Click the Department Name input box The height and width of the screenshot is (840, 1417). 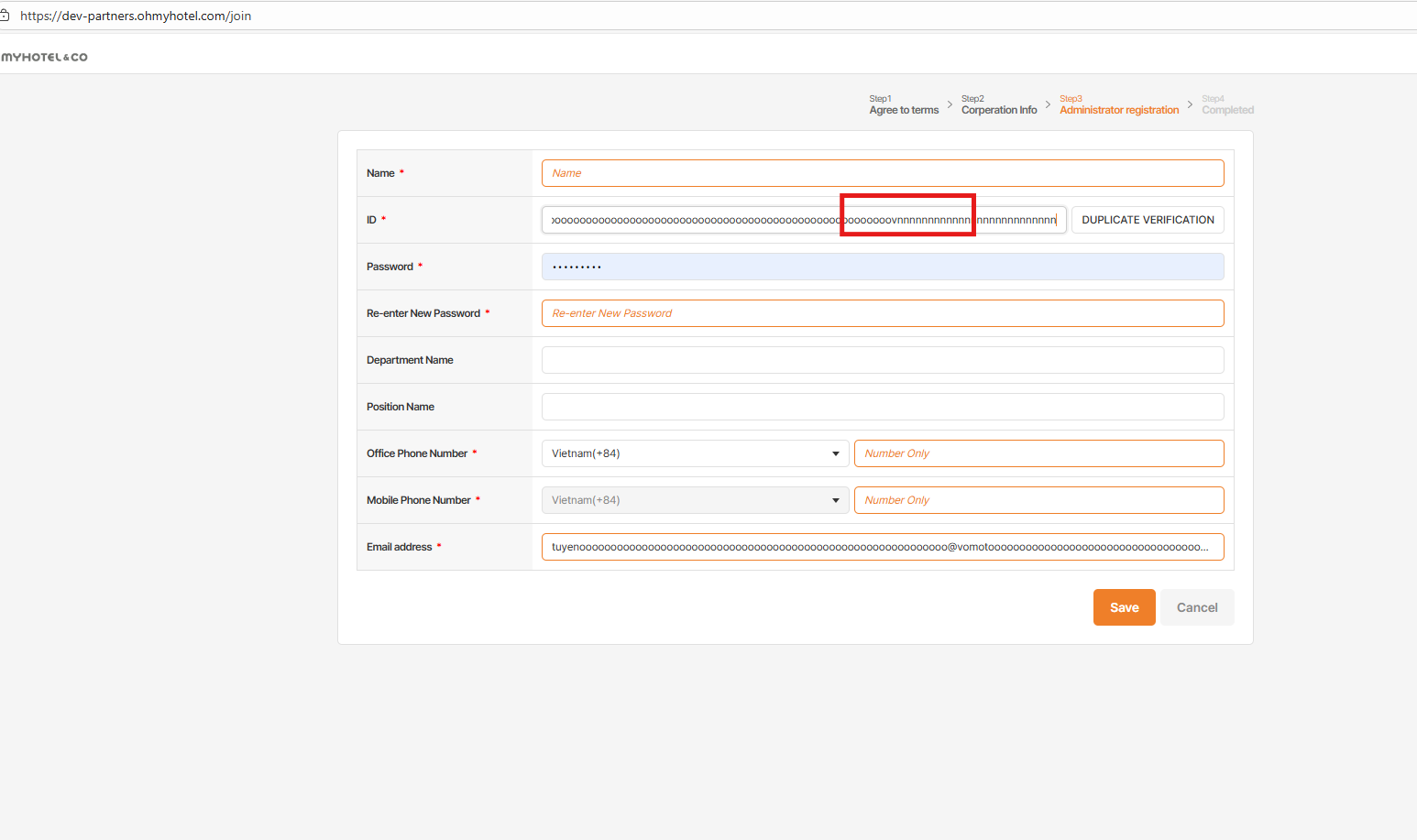click(882, 360)
